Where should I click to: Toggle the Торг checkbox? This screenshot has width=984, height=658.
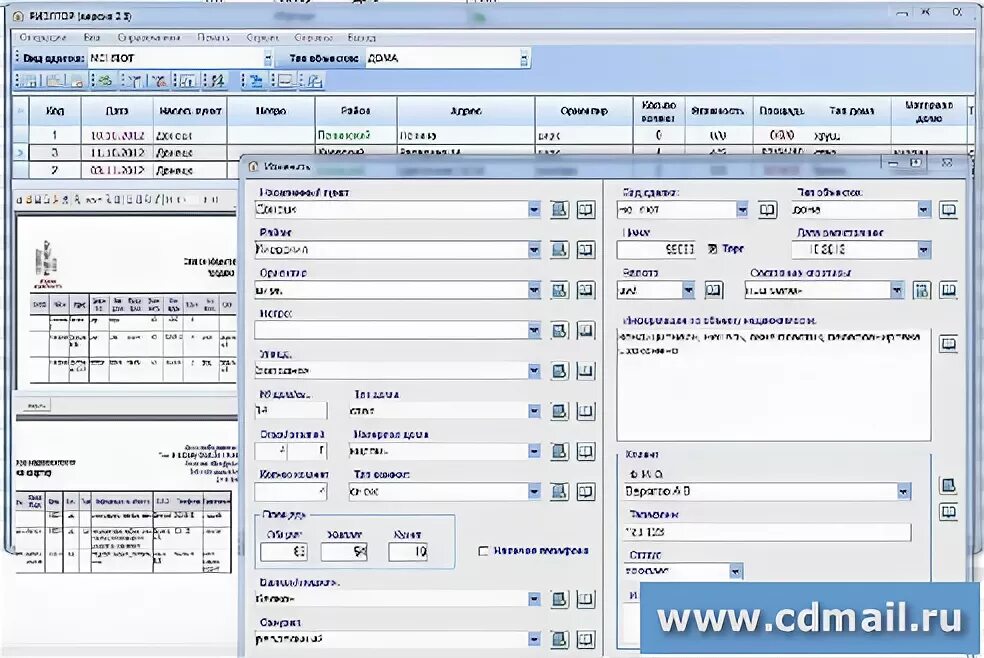[x=712, y=249]
